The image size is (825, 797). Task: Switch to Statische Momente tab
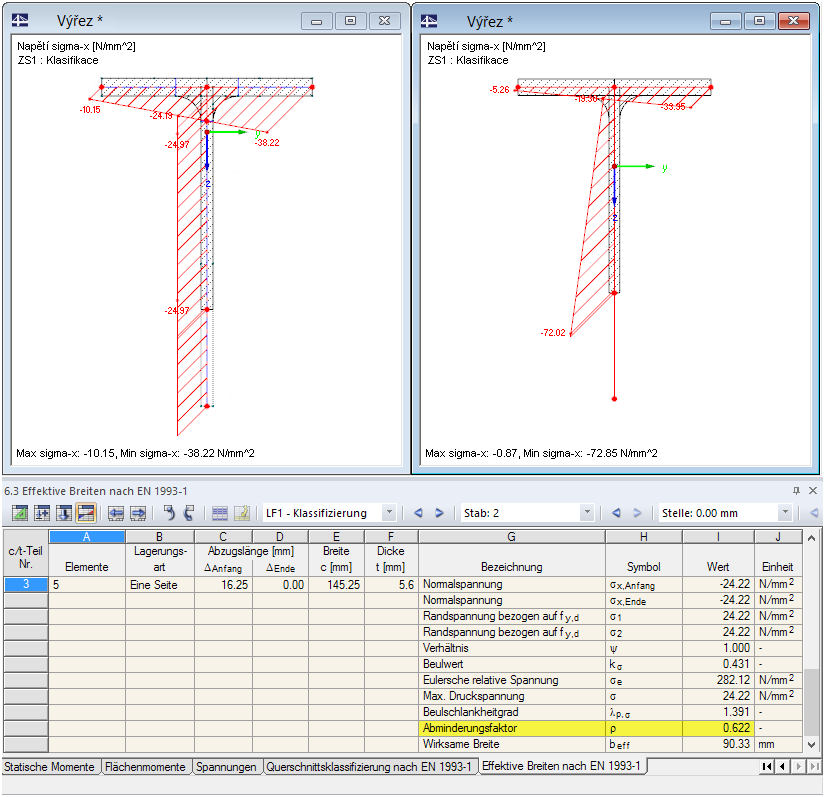49,767
